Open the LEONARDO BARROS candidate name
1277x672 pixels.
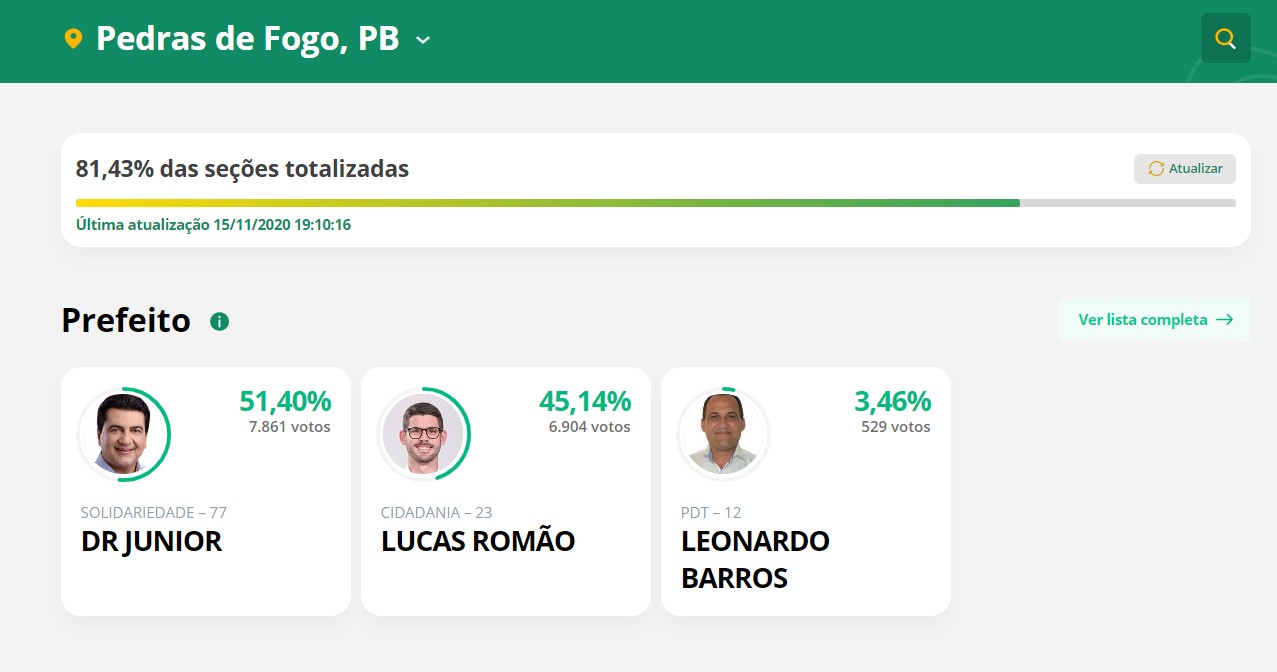(x=755, y=559)
